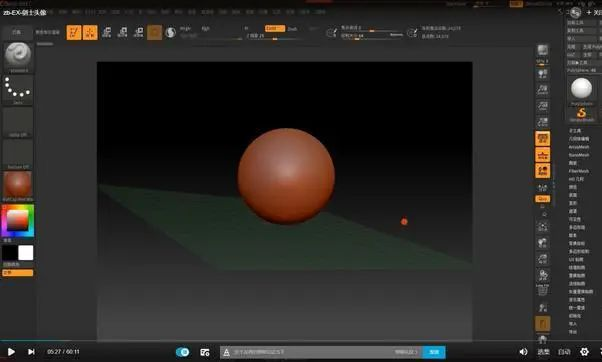Expand the 多边形组 subpalette
602x362 pixels.
click(x=577, y=227)
